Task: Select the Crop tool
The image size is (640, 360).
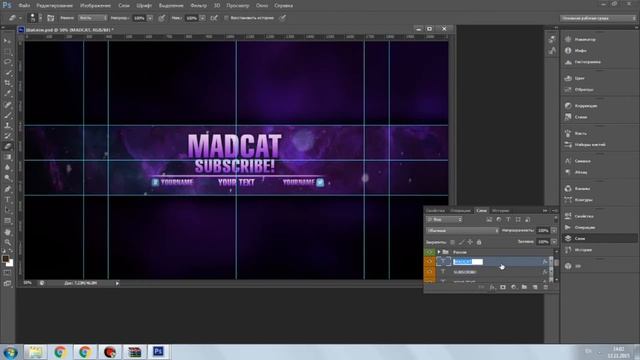Action: (7, 83)
